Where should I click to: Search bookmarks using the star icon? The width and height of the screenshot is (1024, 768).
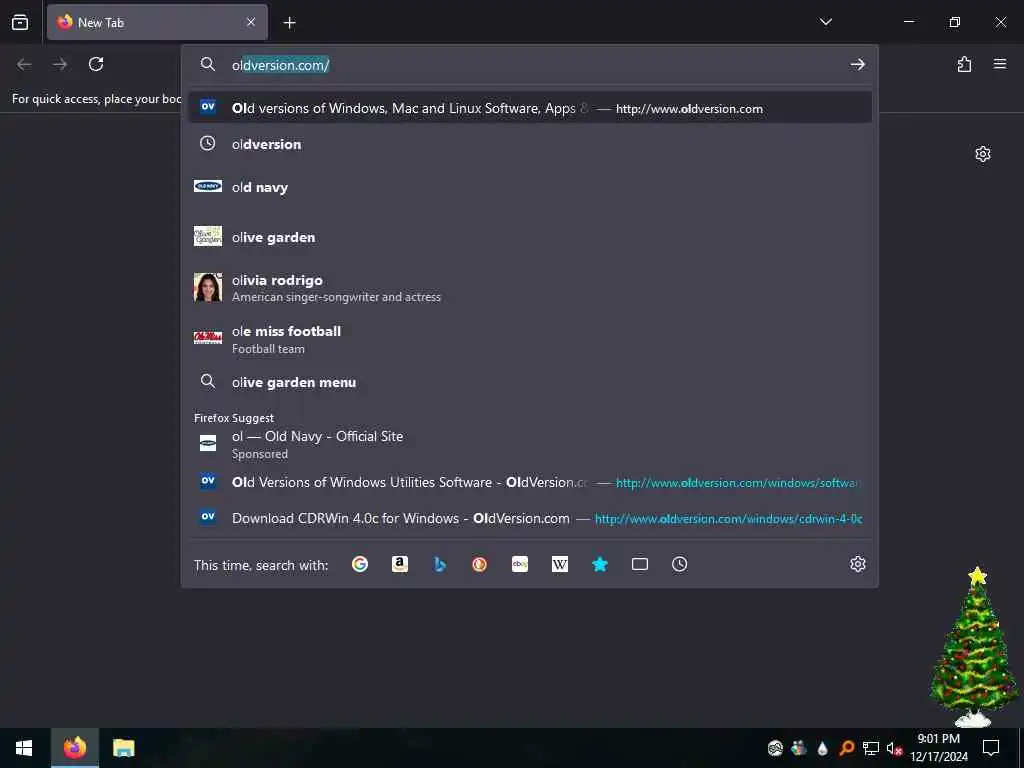point(600,564)
